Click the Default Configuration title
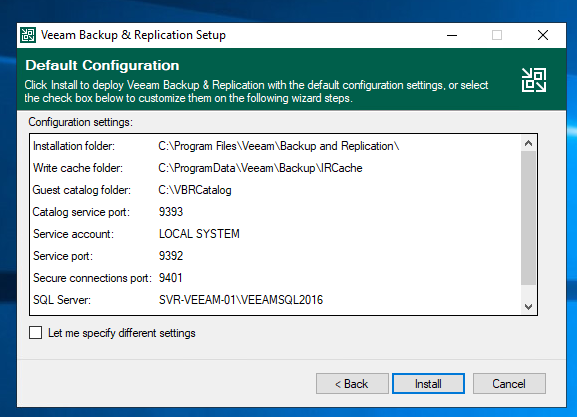 102,66
